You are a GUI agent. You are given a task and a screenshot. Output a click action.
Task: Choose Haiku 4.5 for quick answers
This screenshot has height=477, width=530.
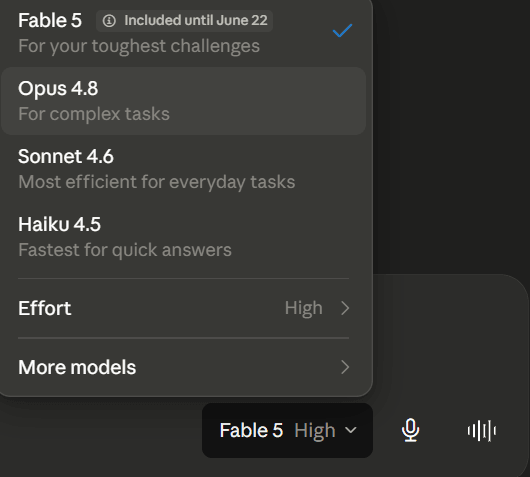click(184, 237)
